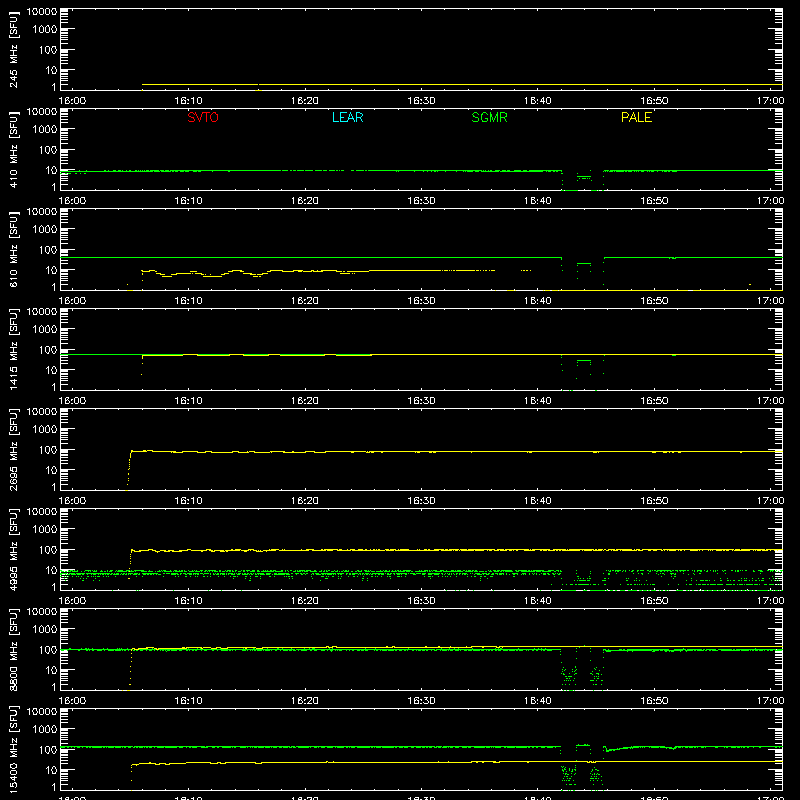
Task: Click the 10000 y-tick of 245 MHz panel
Action: coord(42,12)
